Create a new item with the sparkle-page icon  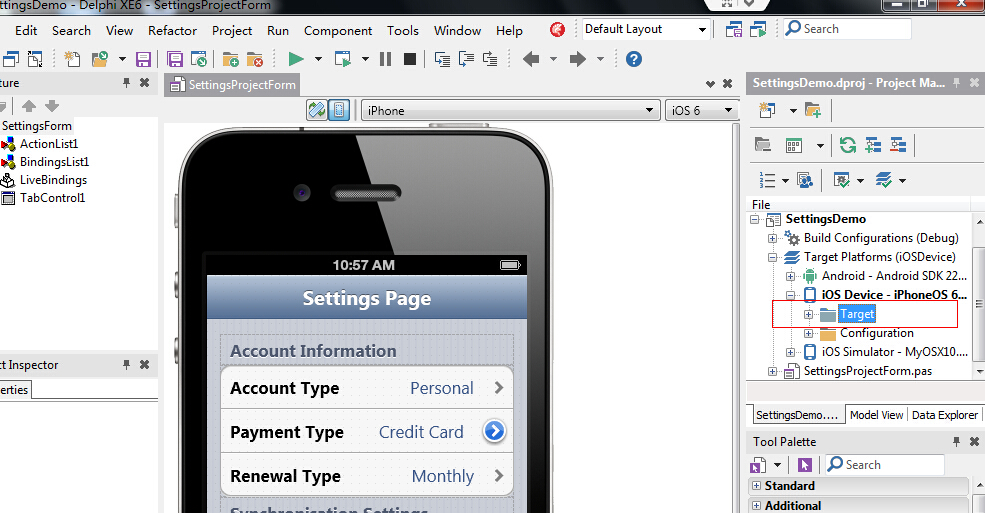pyautogui.click(x=73, y=59)
